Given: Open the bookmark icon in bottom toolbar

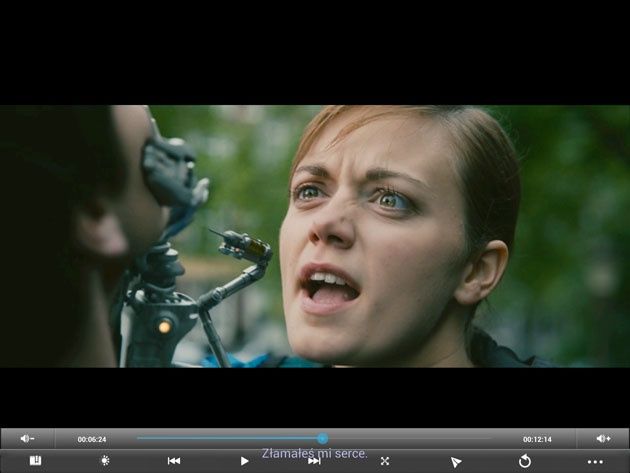Looking at the screenshot, I should point(35,461).
